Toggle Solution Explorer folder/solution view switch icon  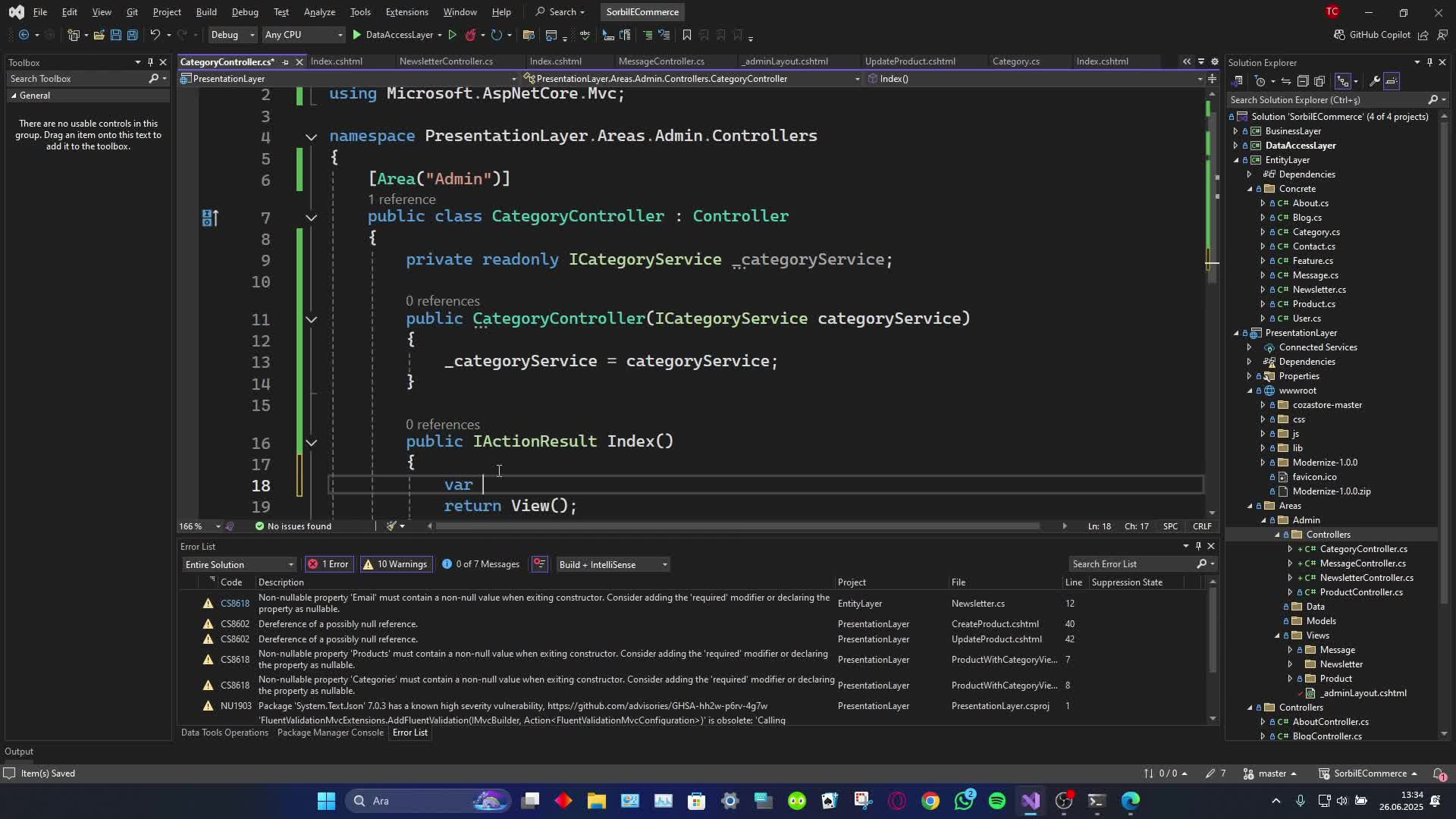pyautogui.click(x=1237, y=81)
